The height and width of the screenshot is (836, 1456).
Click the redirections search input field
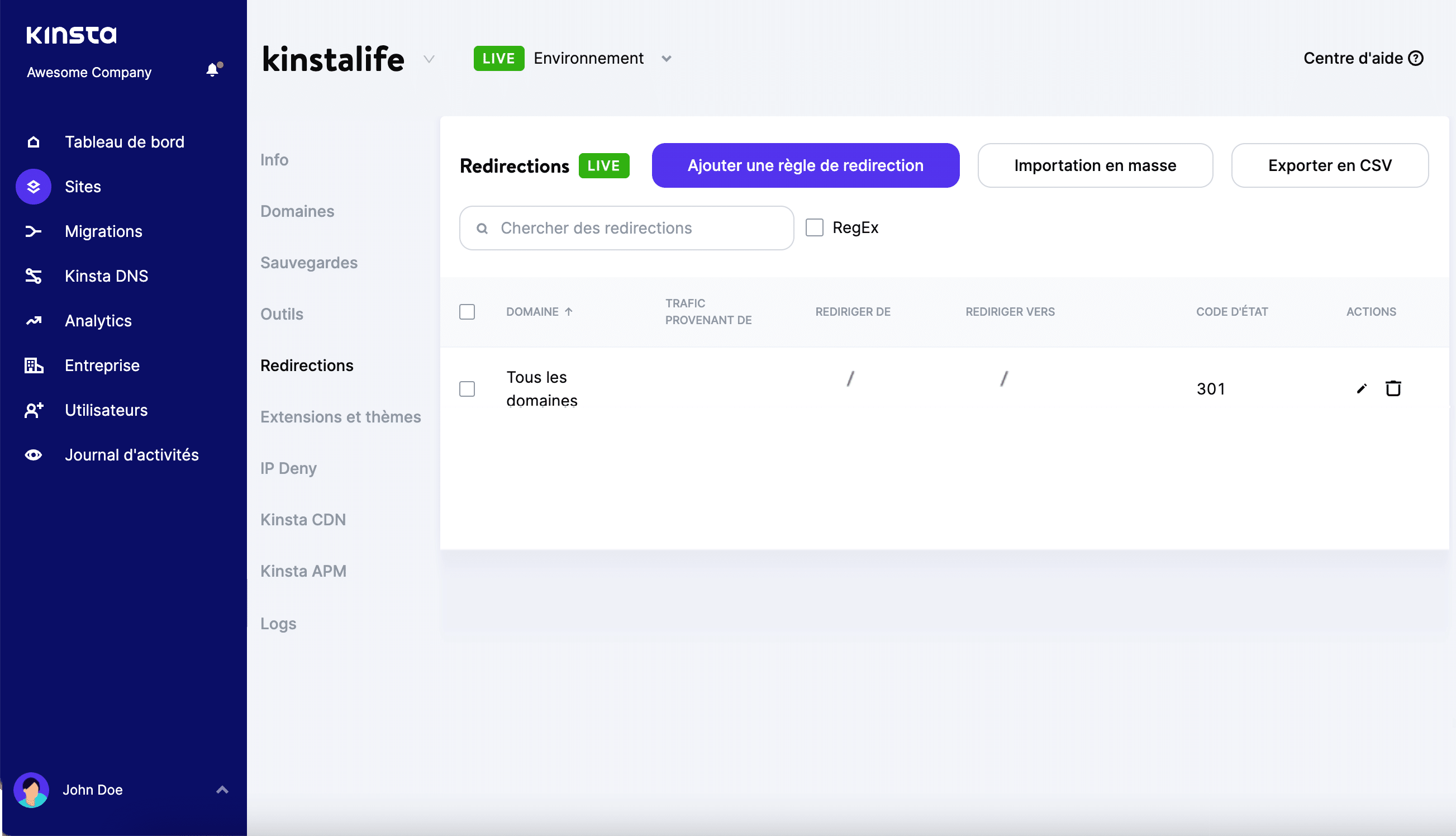(x=627, y=228)
